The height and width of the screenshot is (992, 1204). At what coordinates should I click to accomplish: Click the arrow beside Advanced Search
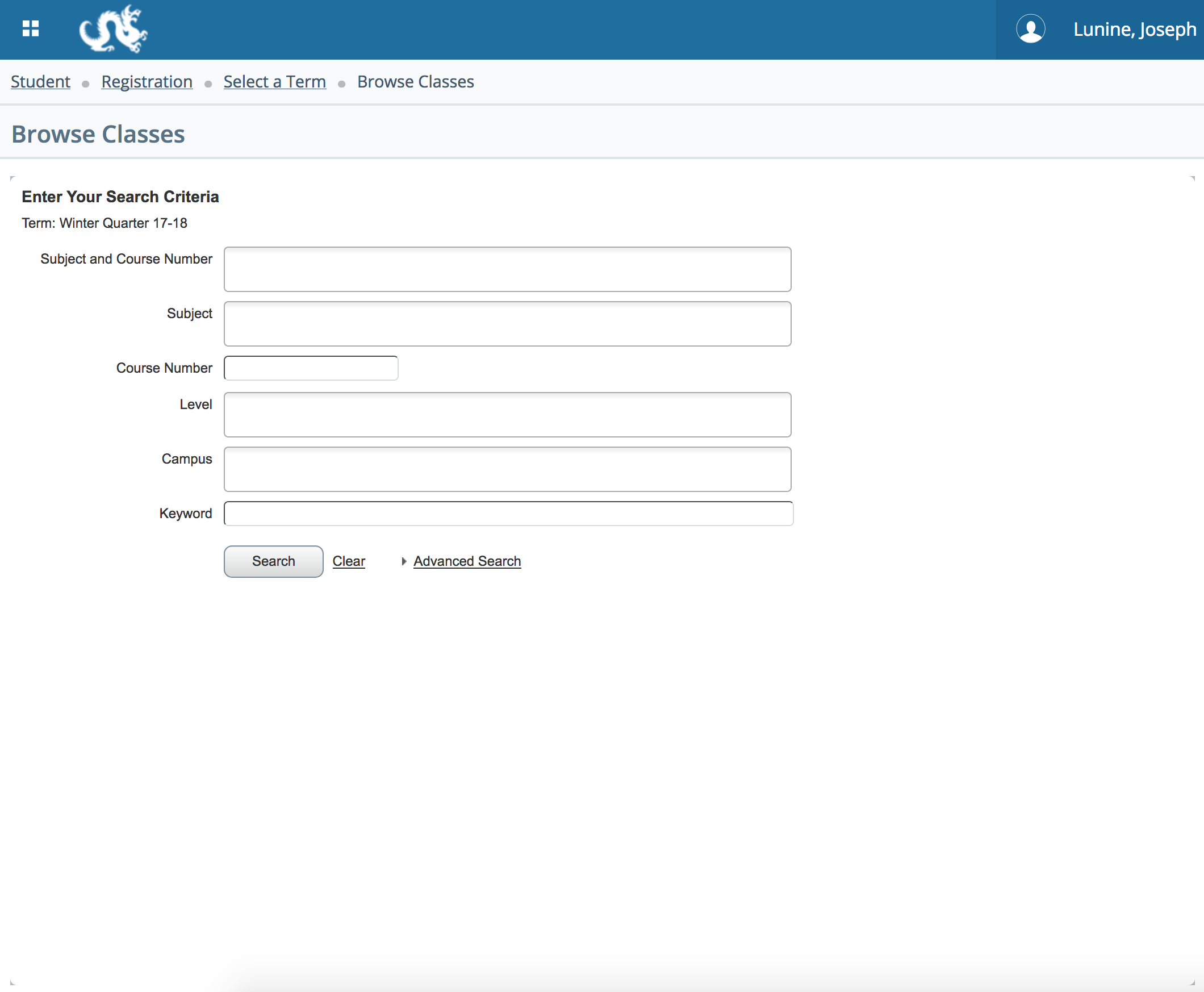[404, 561]
